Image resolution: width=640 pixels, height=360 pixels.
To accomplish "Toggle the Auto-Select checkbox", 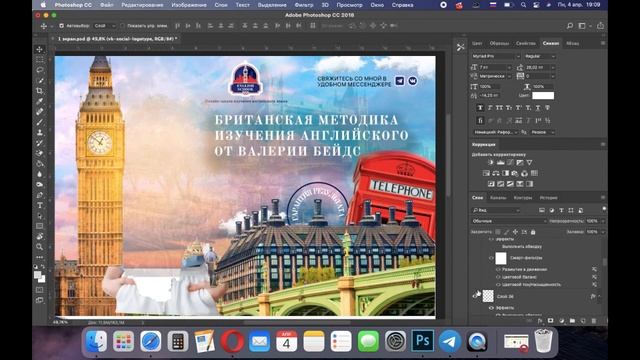I will [x=62, y=26].
